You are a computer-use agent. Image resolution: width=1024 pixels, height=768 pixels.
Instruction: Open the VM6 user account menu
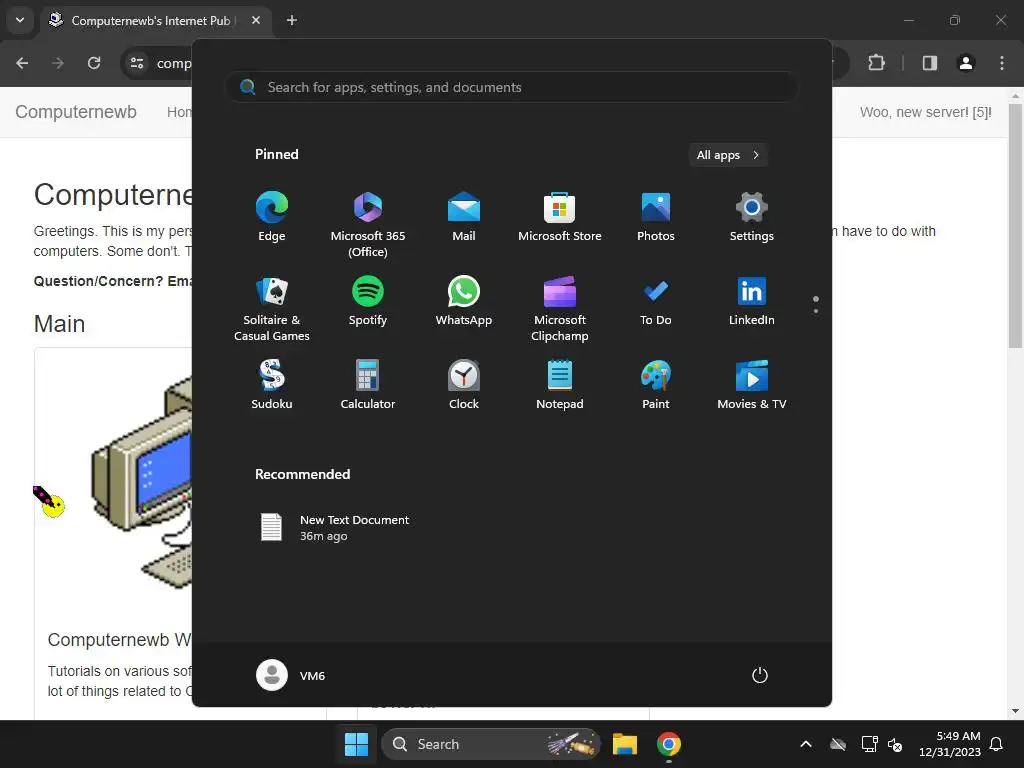click(291, 675)
